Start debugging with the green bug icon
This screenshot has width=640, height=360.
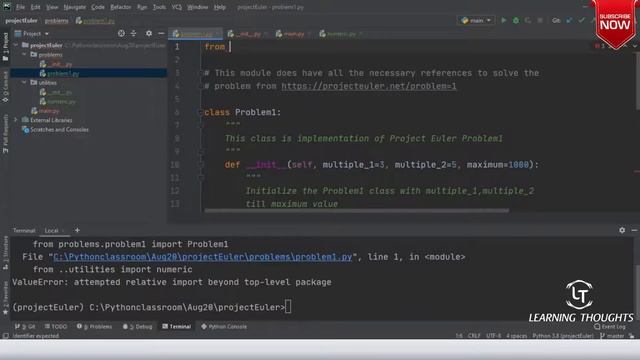pos(516,20)
